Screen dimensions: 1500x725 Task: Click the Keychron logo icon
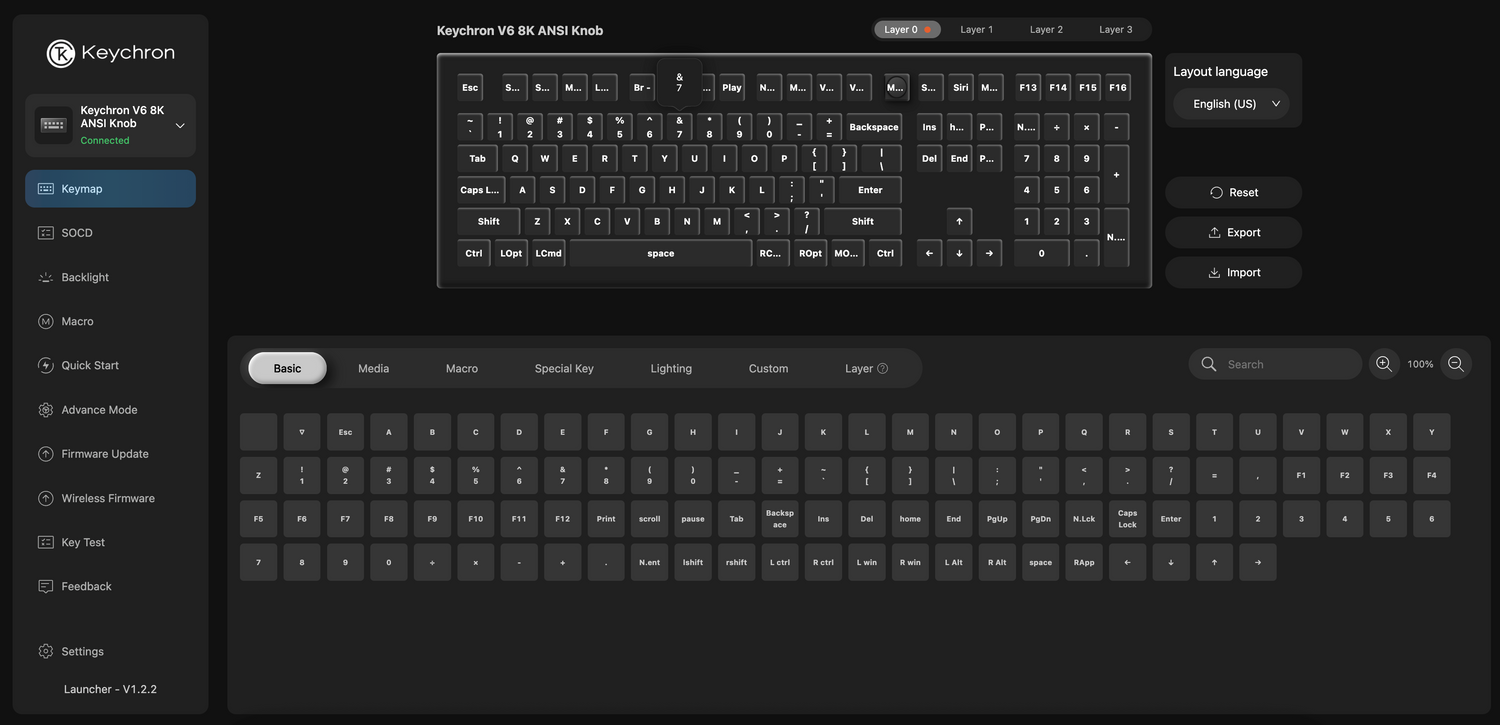61,53
